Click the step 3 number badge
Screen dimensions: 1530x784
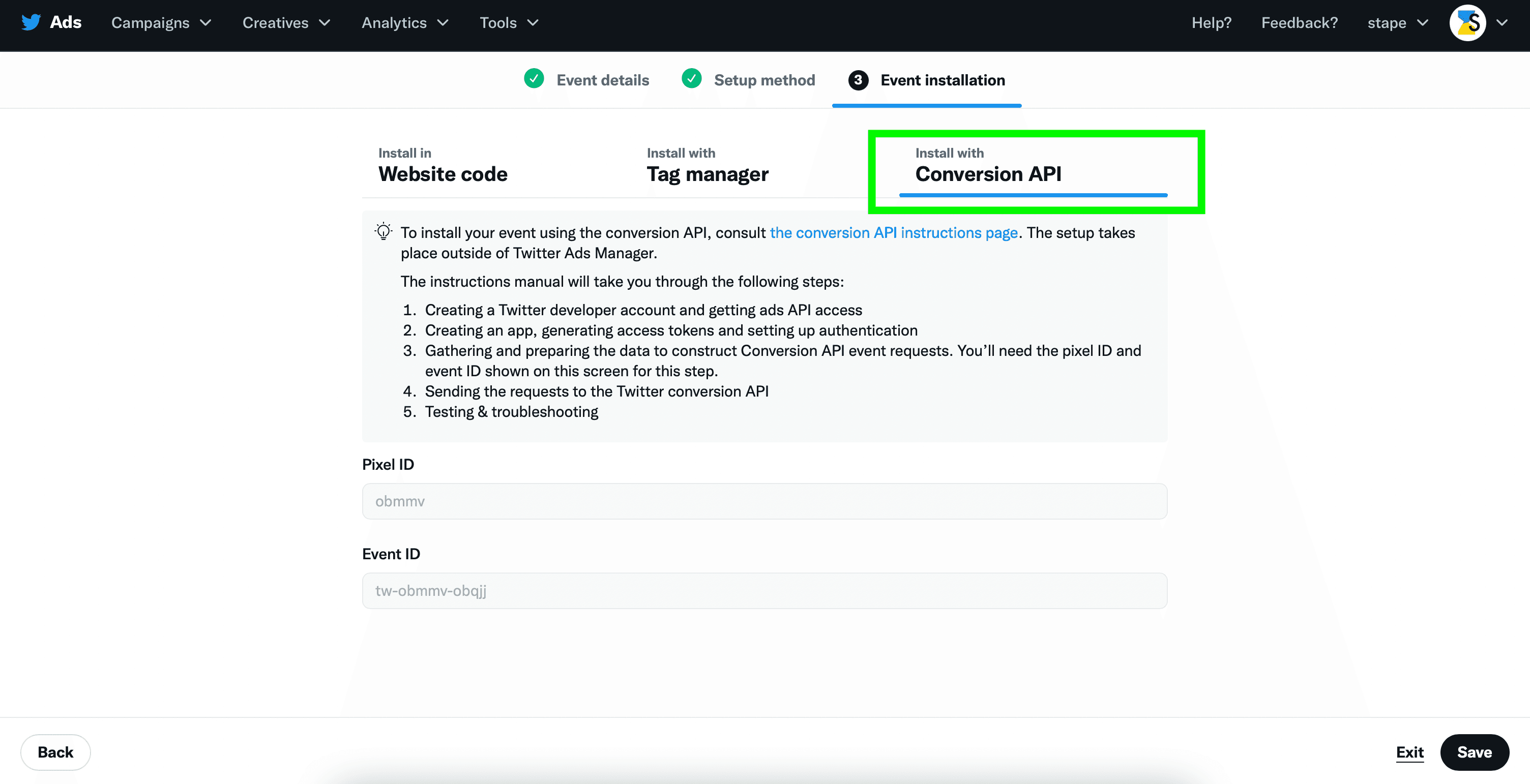(x=858, y=79)
